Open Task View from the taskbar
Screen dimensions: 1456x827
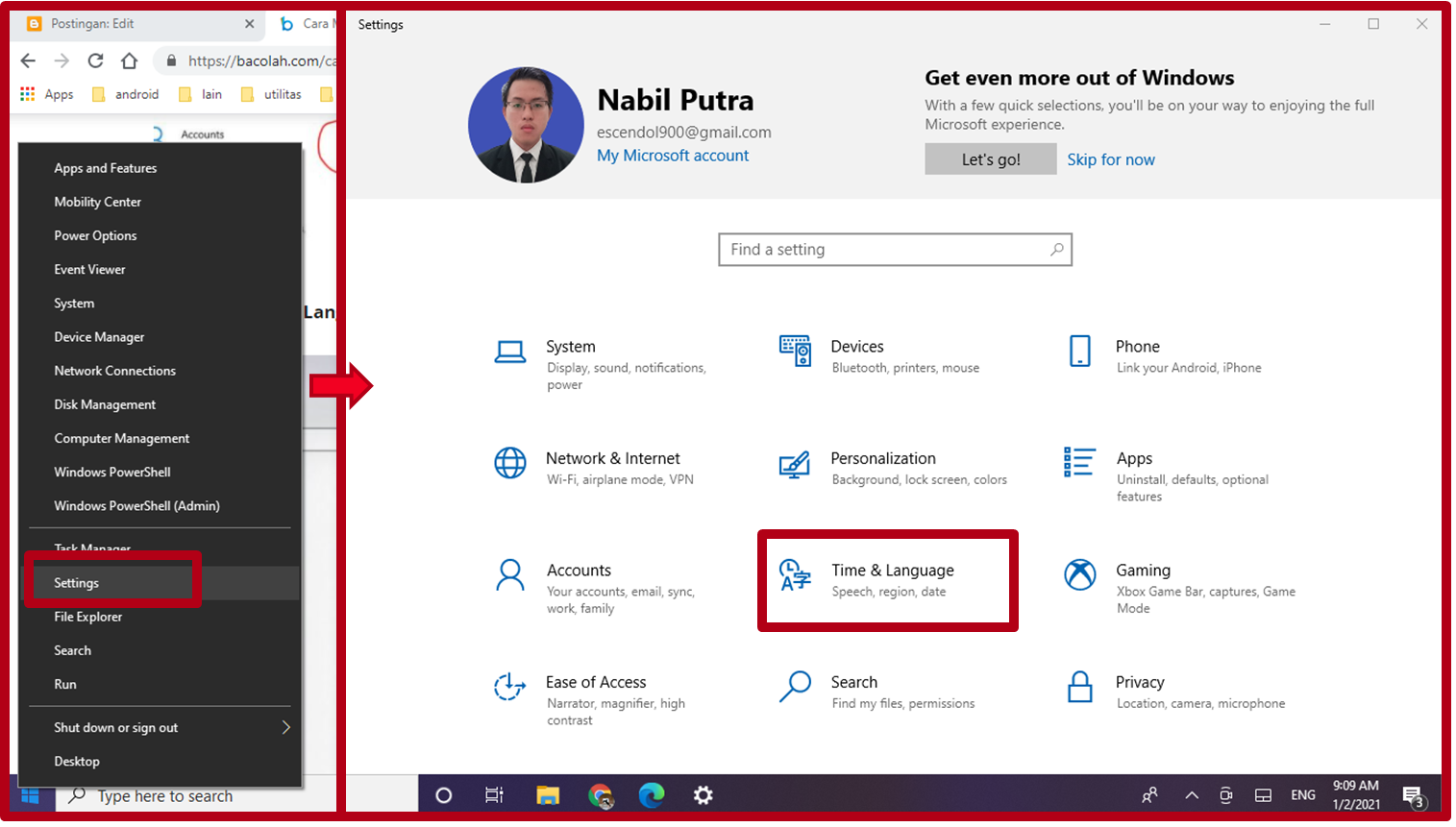(493, 795)
